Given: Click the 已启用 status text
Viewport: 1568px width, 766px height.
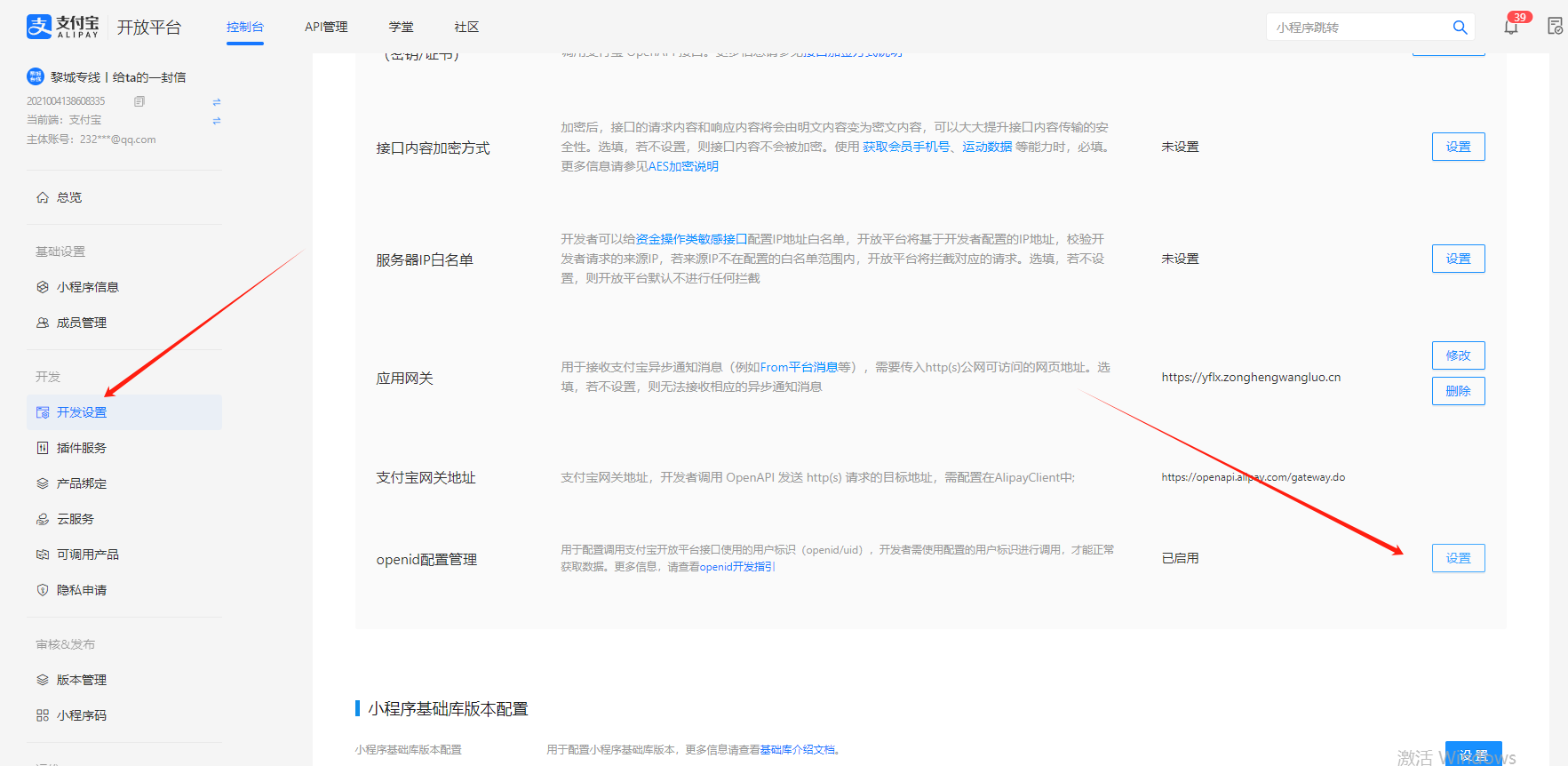Looking at the screenshot, I should click(x=1180, y=558).
